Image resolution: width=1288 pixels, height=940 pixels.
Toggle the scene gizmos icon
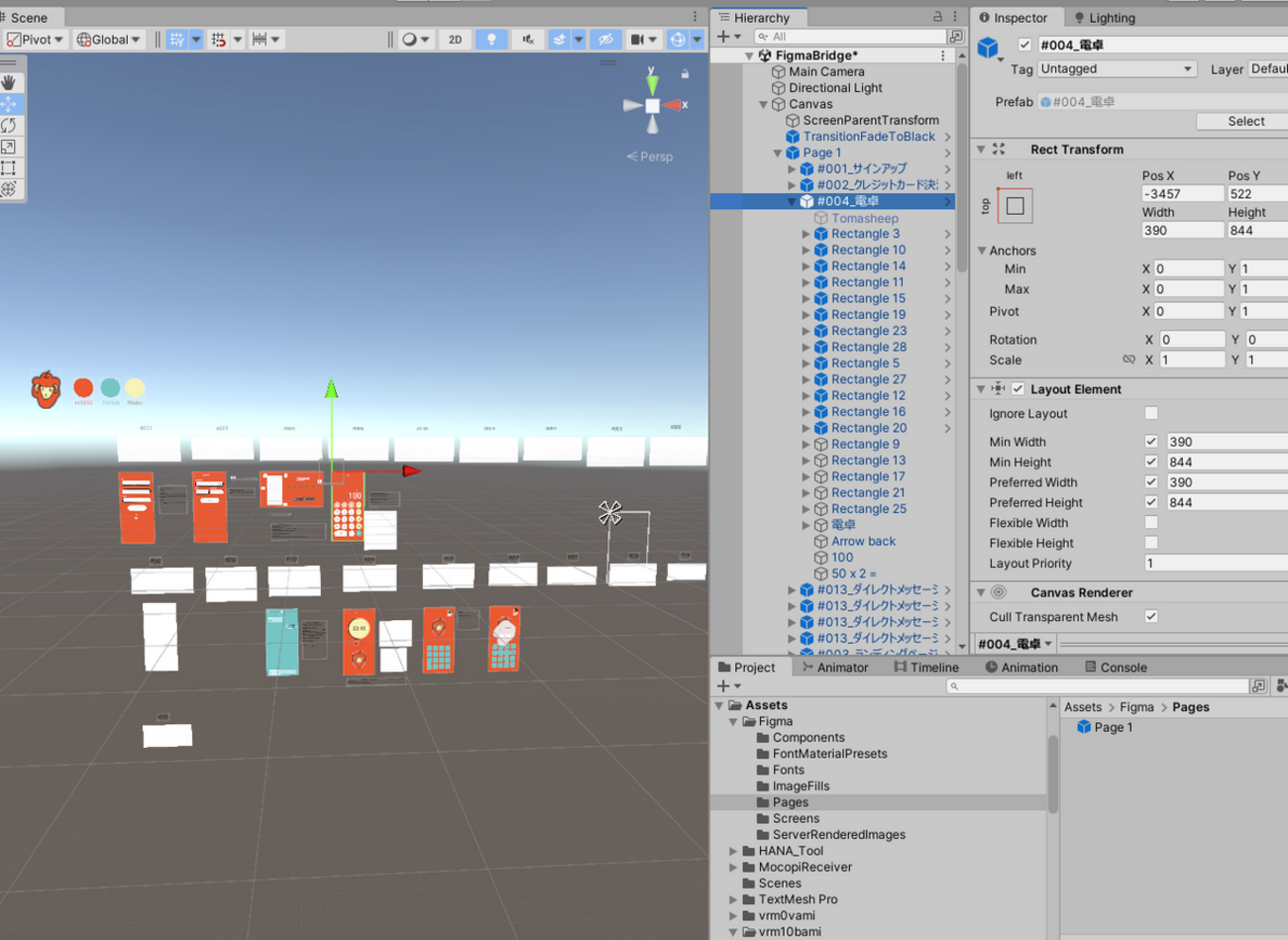pos(679,40)
